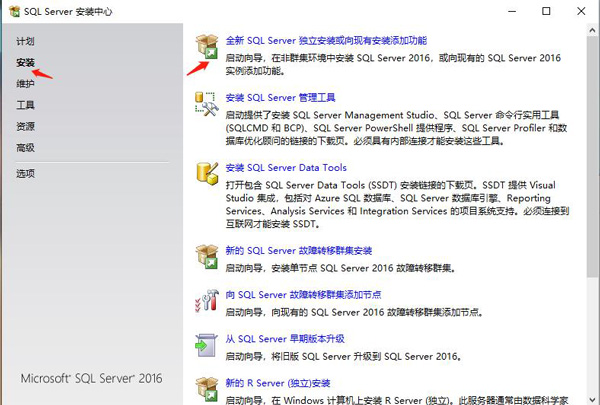Select 工具 in the left sidebar
600x405 pixels.
coord(25,105)
